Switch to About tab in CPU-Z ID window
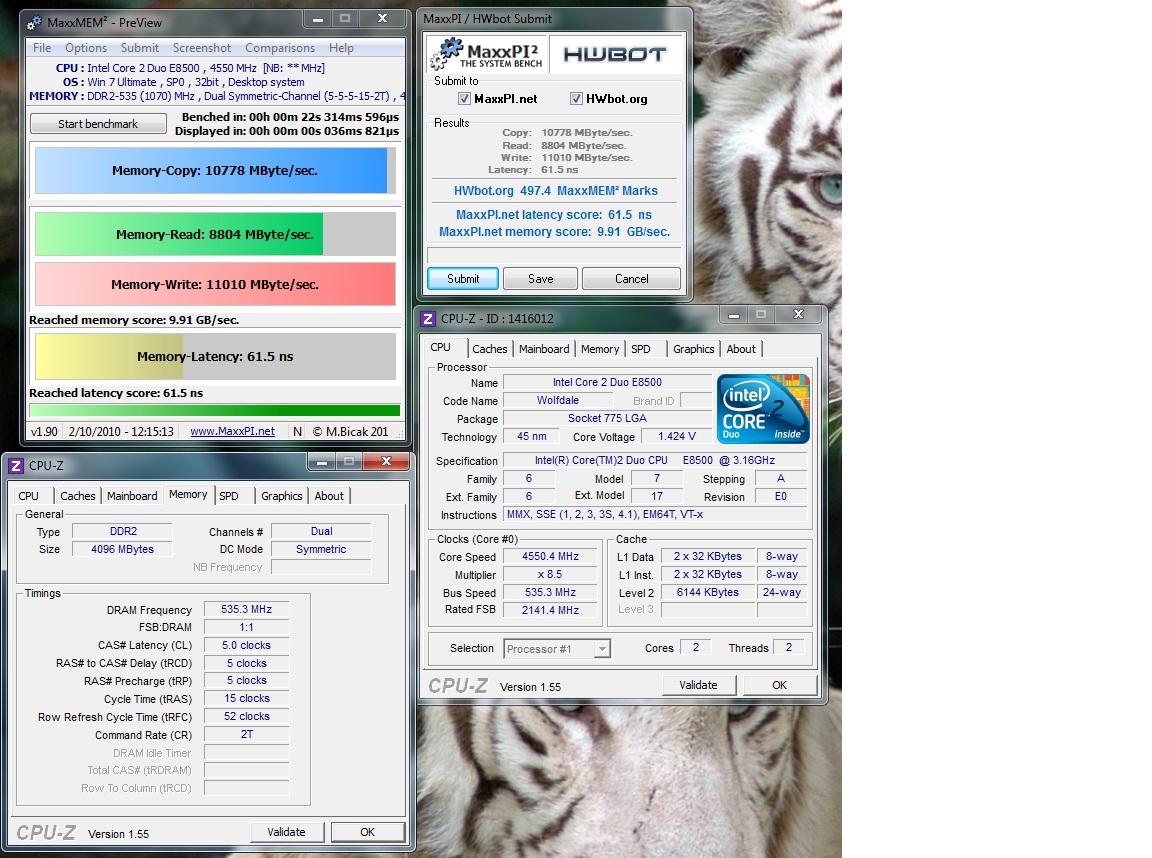The width and height of the screenshot is (1152, 858). point(741,349)
